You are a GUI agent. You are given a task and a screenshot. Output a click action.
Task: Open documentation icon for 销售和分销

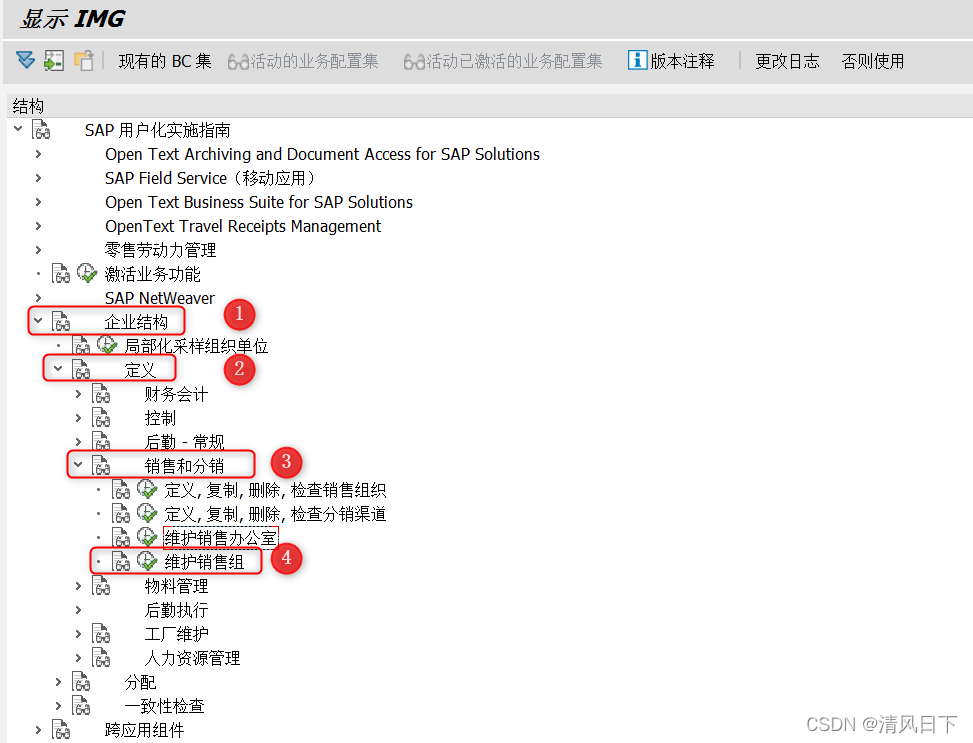[x=101, y=466]
